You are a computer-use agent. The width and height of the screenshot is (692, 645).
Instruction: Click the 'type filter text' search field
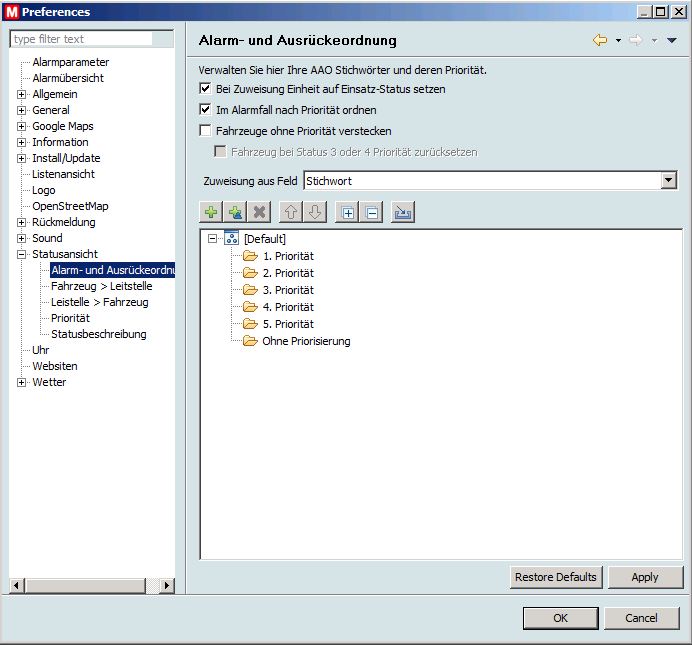[x=82, y=39]
